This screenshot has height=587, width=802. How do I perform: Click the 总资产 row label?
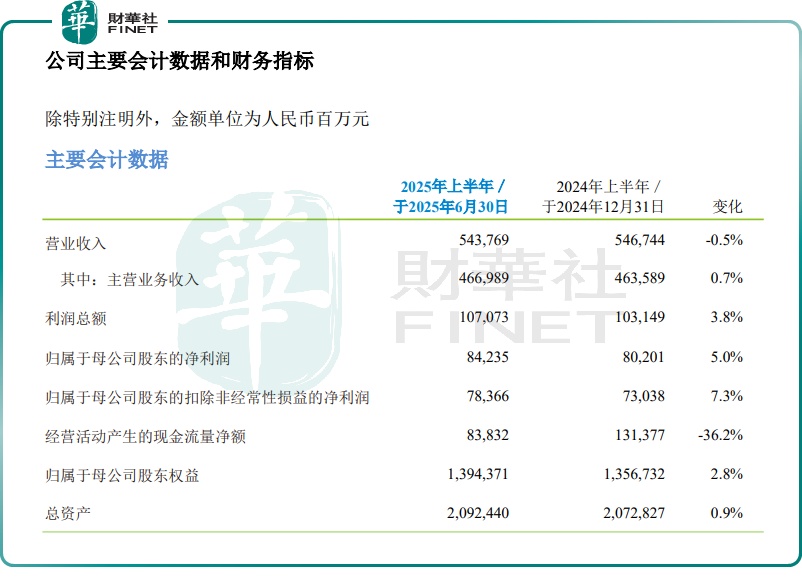point(68,513)
